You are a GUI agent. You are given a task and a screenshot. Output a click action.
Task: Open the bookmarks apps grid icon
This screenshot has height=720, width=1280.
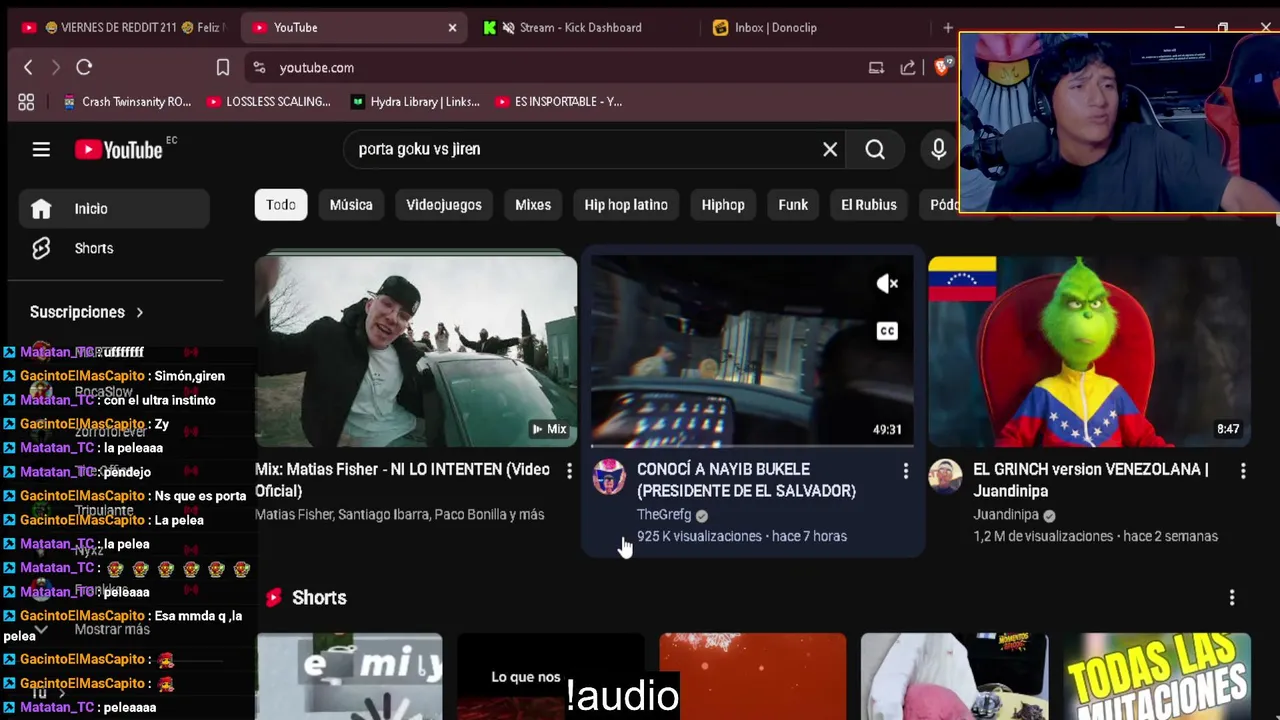coord(26,101)
